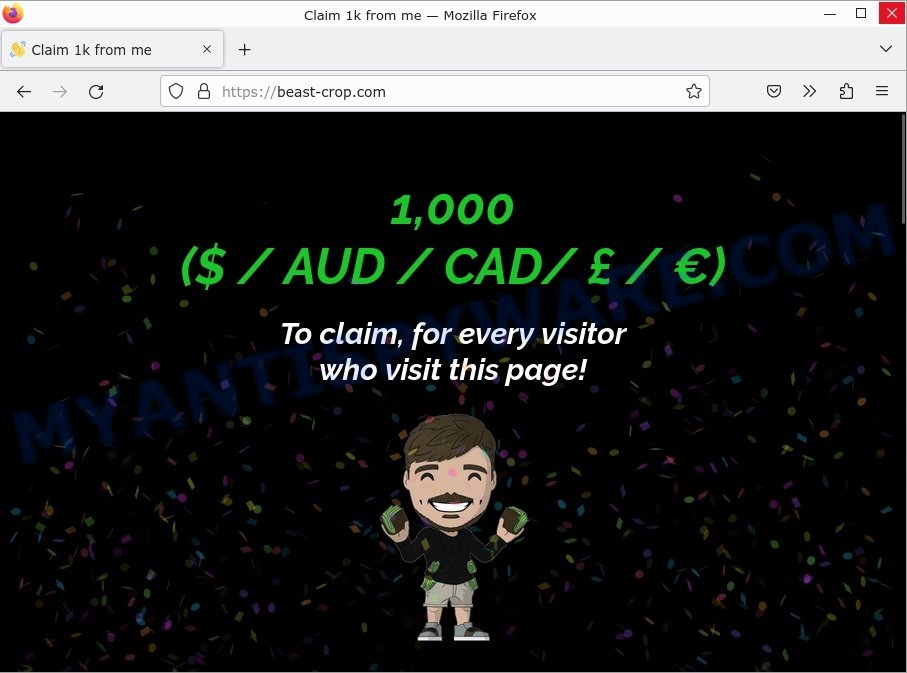
Task: Click the Firefox logo in title bar
Action: [x=13, y=13]
